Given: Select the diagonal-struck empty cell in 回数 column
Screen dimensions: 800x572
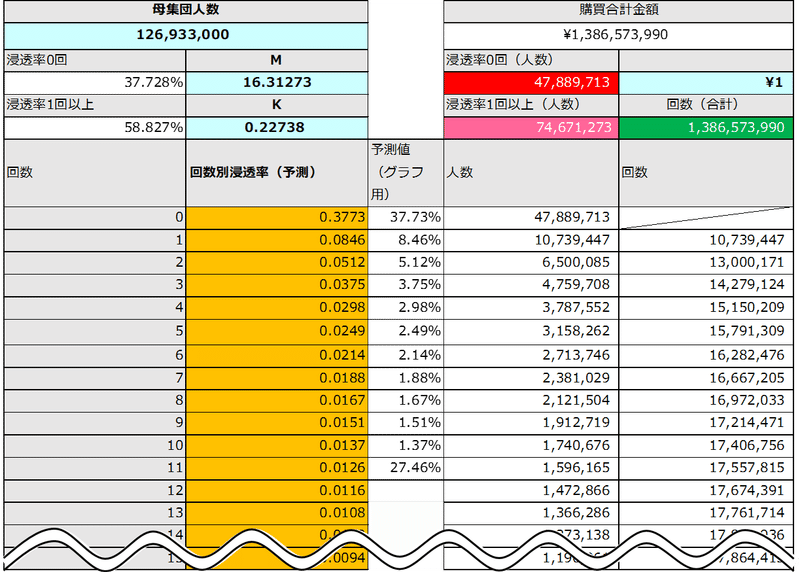Looking at the screenshot, I should (706, 218).
